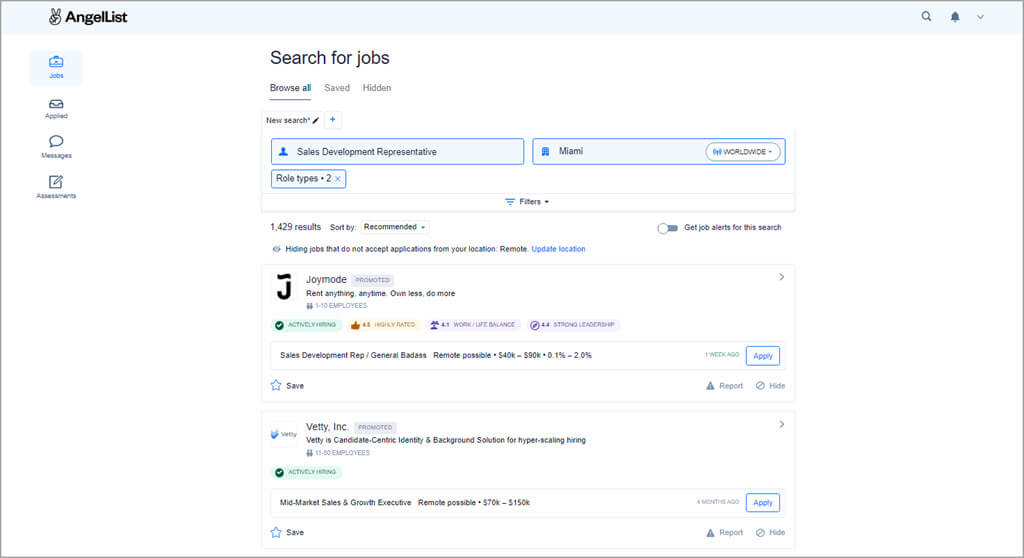Image resolution: width=1024 pixels, height=558 pixels.
Task: Open the Applied inbox icon
Action: [x=56, y=104]
